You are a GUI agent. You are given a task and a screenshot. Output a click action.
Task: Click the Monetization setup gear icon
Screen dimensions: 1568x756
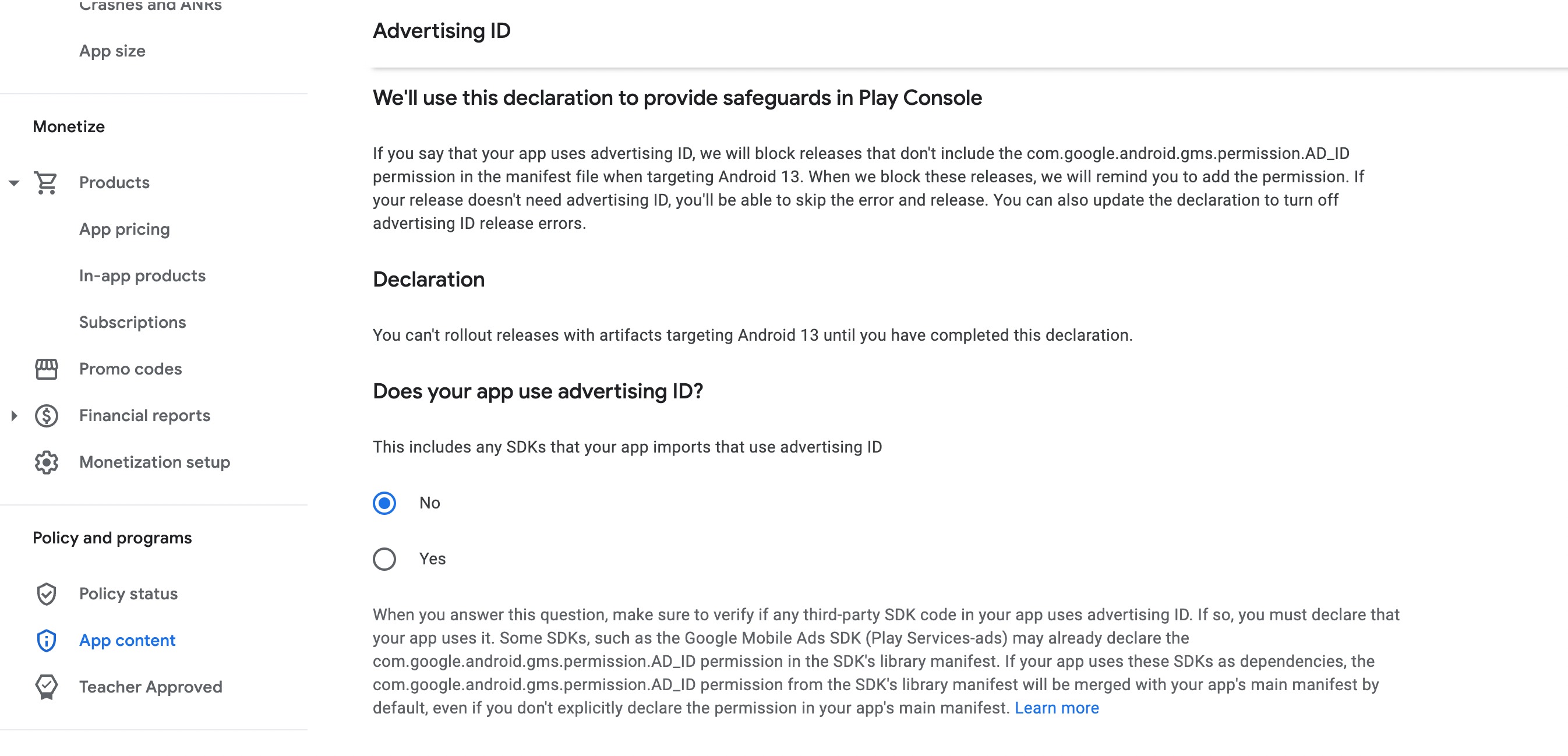coord(46,462)
